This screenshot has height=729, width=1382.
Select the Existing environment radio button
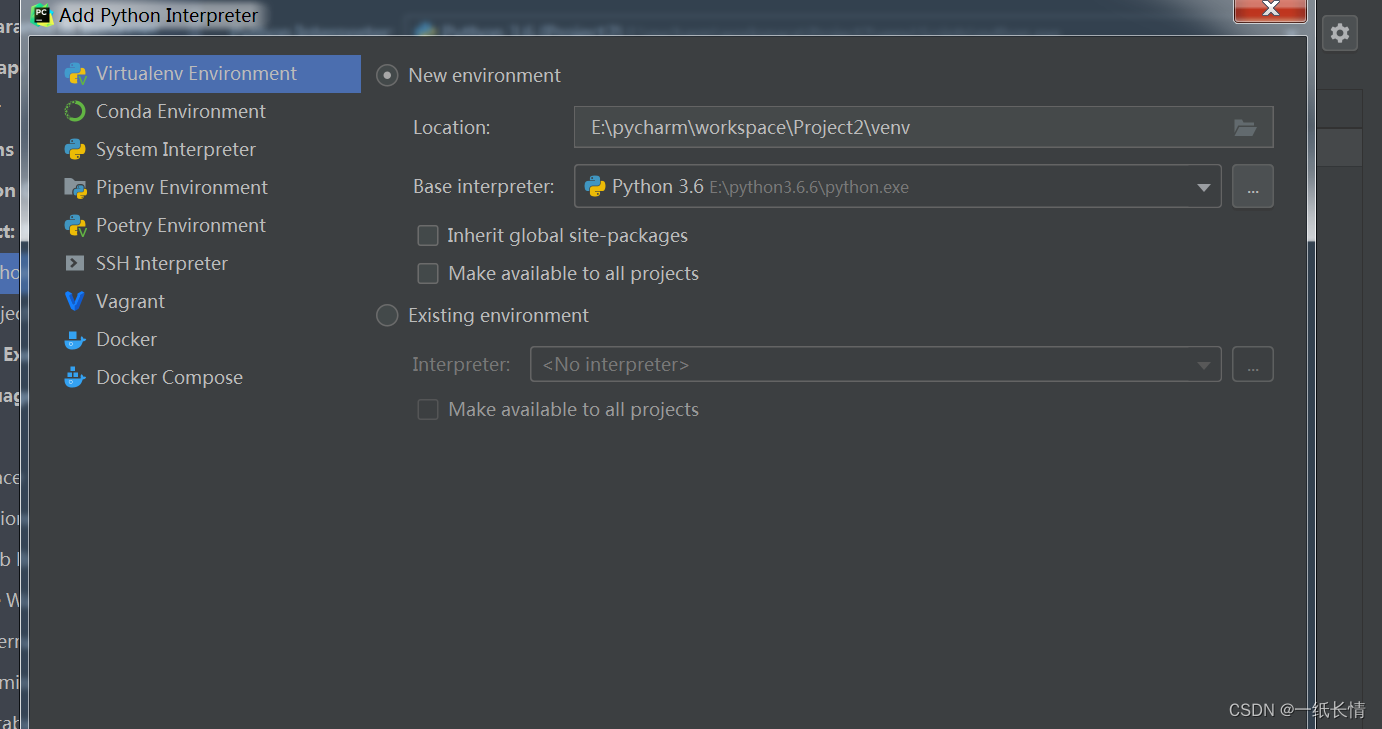[387, 316]
